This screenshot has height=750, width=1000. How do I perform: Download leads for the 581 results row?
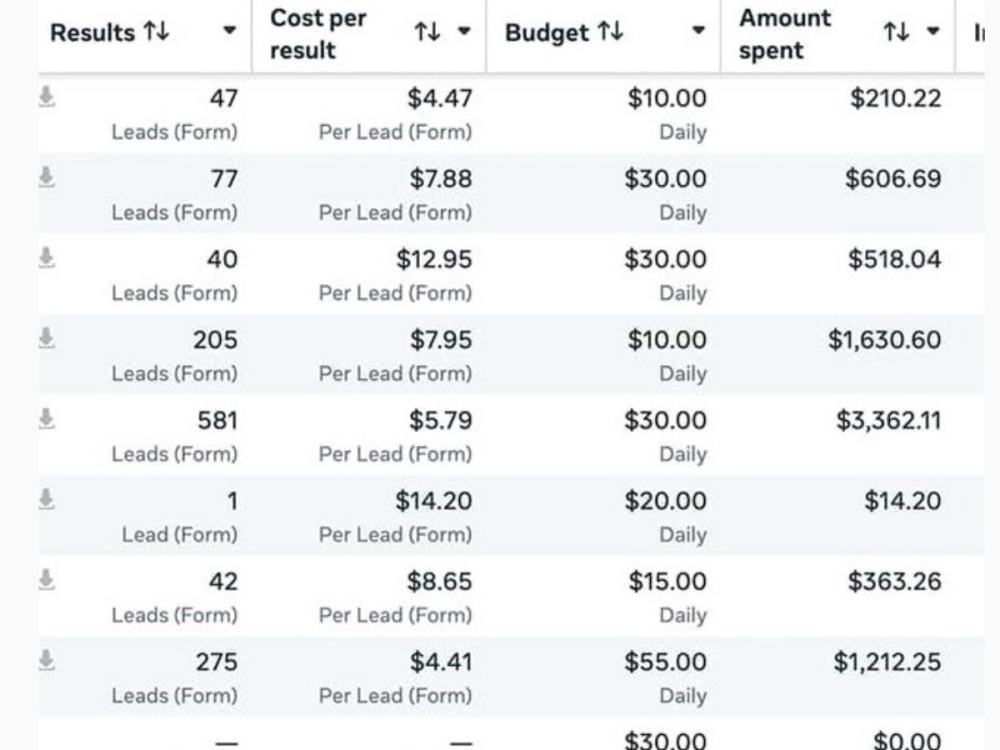47,420
